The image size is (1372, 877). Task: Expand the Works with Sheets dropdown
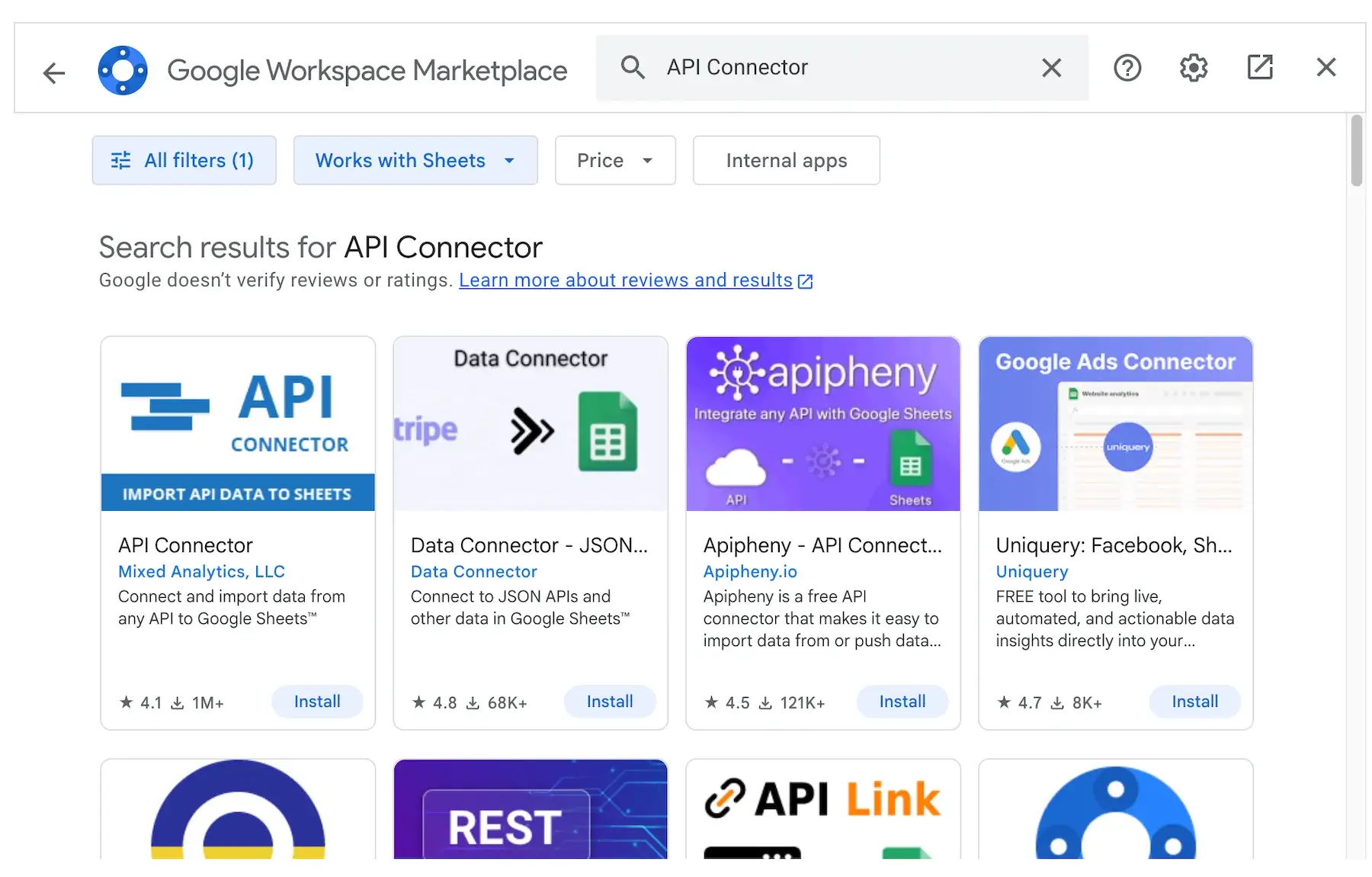coord(415,160)
